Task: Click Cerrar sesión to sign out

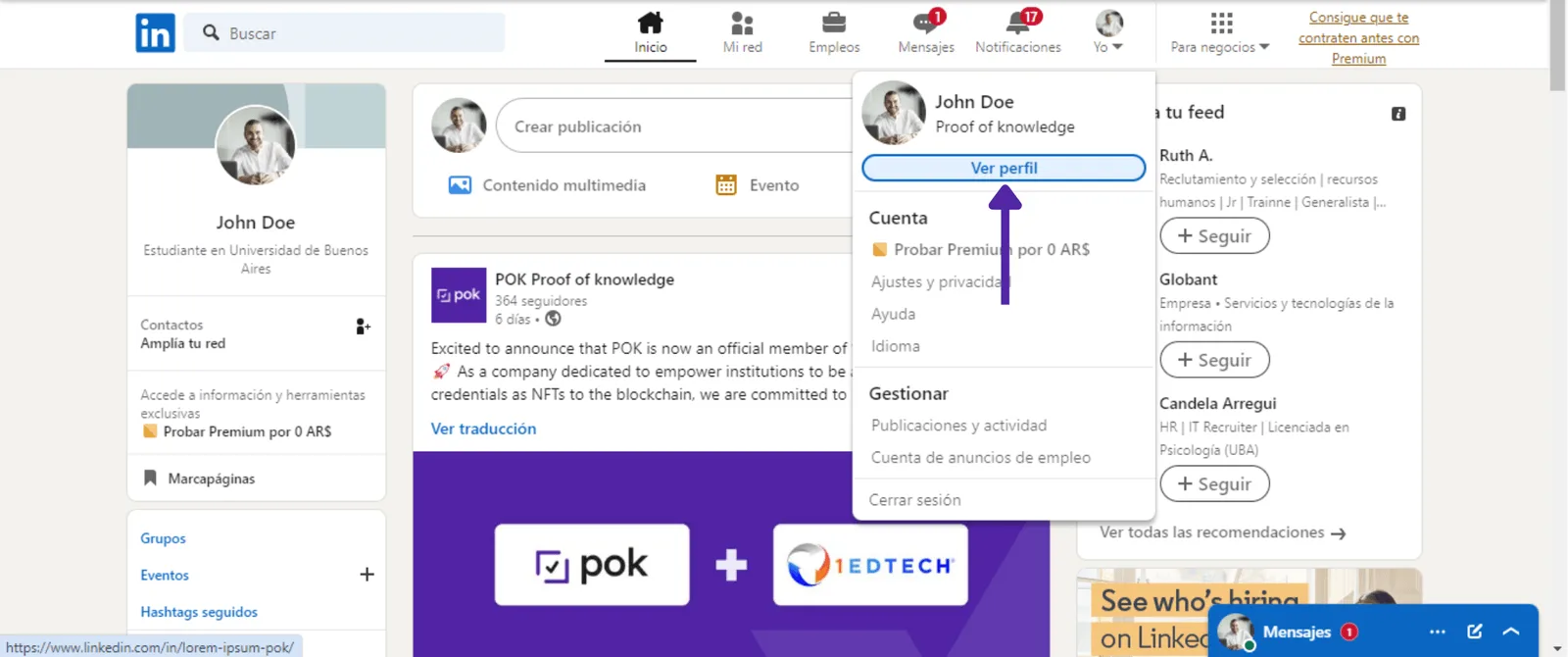Action: pos(914,500)
